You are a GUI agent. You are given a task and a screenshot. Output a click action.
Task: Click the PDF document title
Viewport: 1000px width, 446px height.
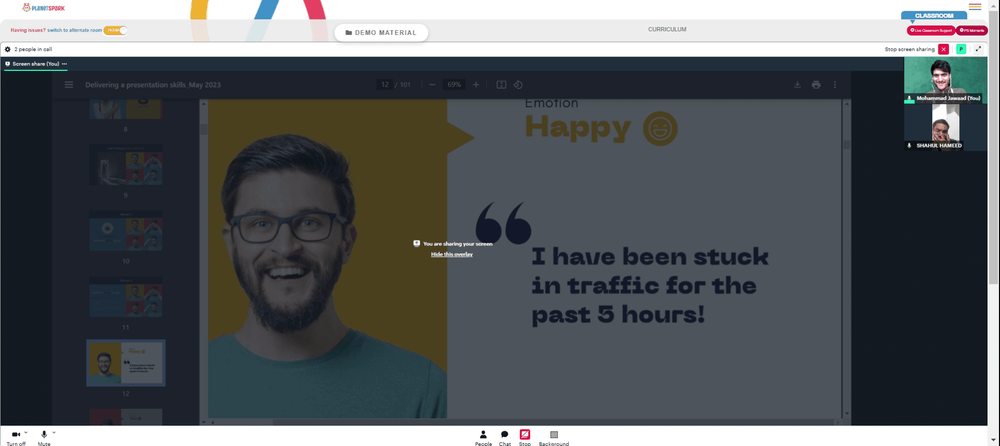point(152,85)
